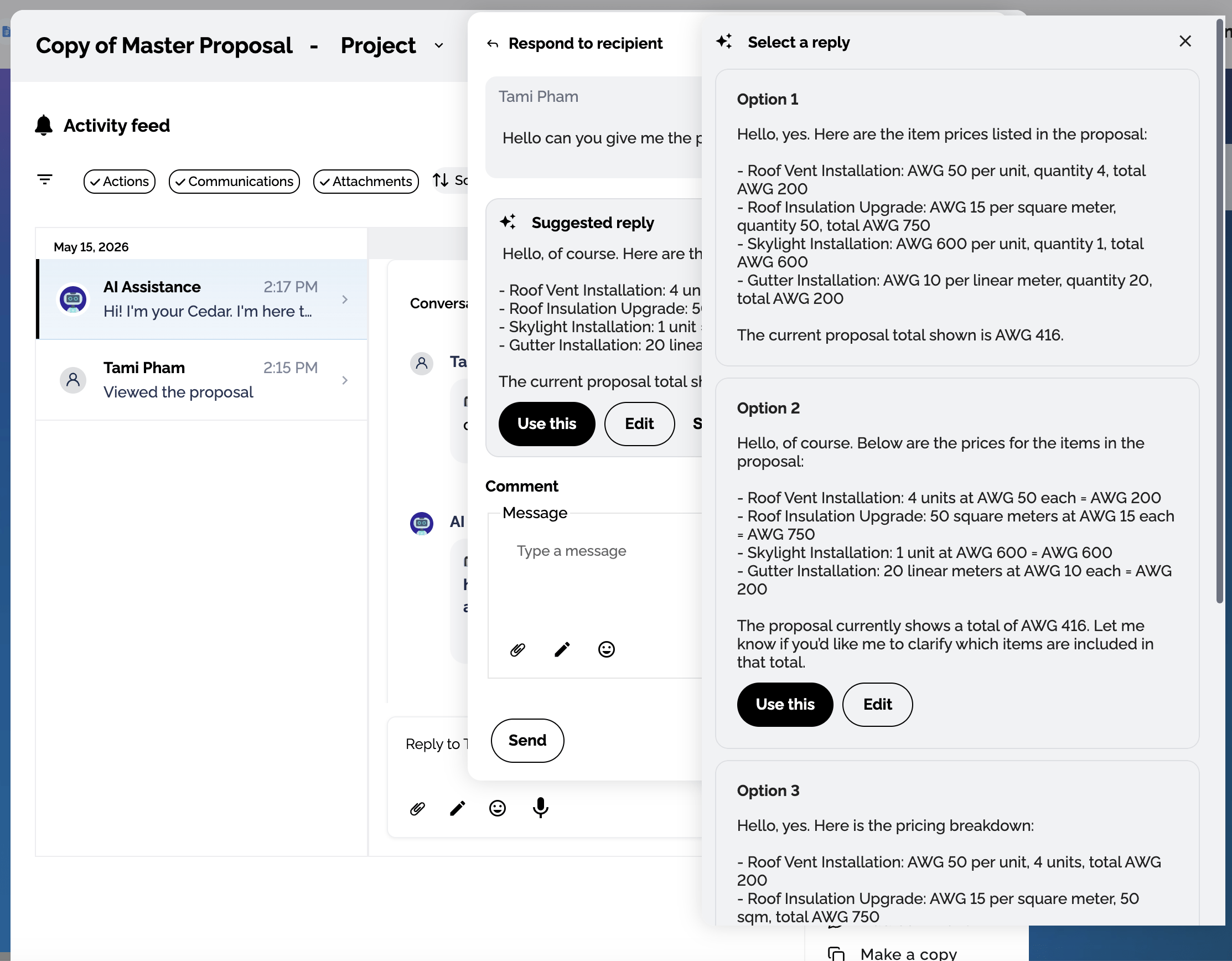
Task: Expand the Project title dropdown chevron
Action: coord(439,46)
